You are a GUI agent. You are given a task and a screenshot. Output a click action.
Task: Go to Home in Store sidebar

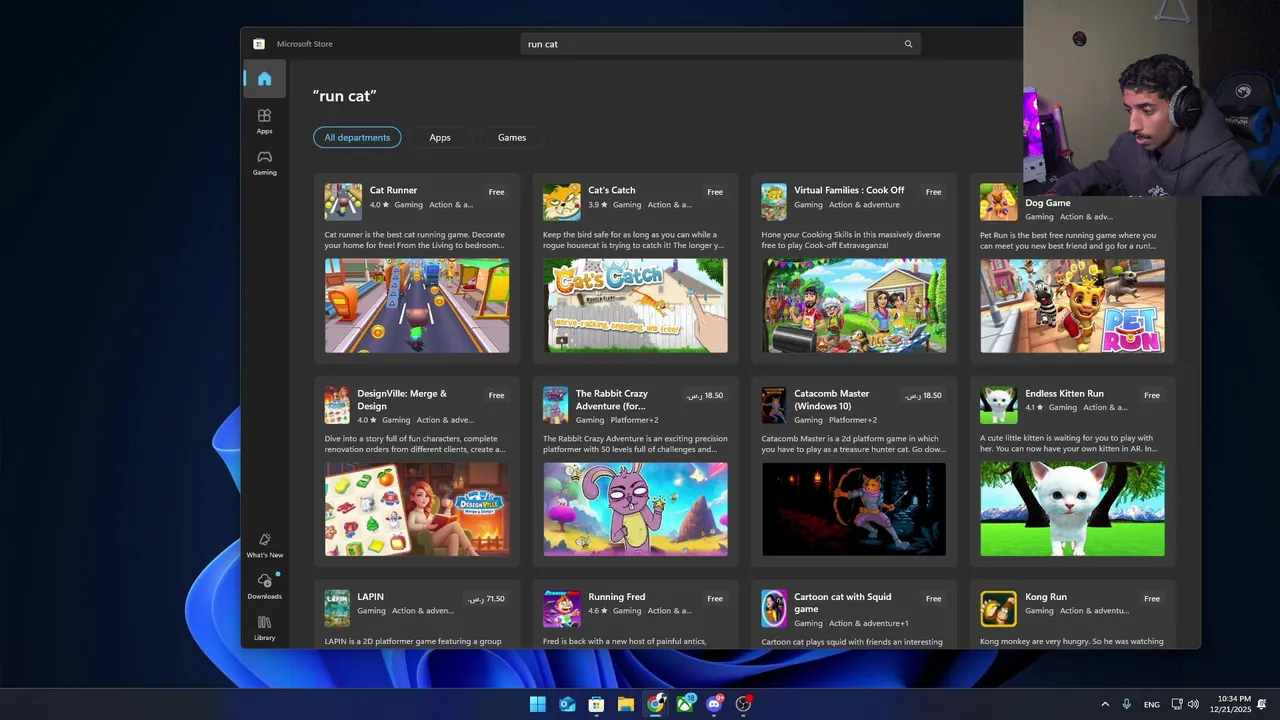[264, 79]
